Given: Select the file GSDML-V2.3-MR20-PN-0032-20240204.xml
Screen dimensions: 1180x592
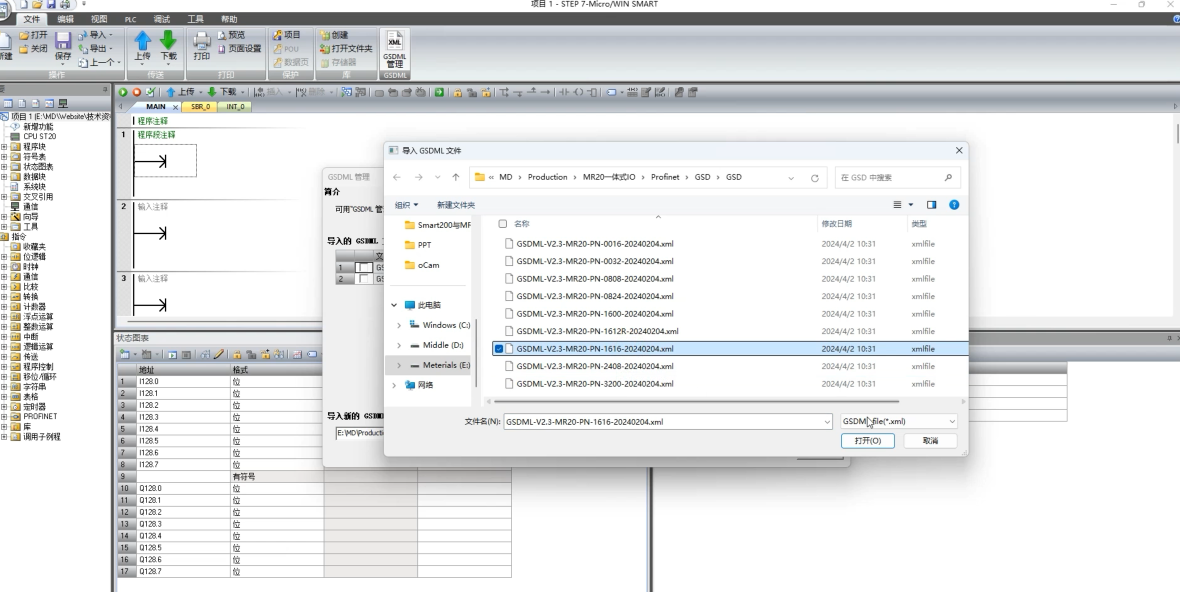Looking at the screenshot, I should (x=595, y=261).
